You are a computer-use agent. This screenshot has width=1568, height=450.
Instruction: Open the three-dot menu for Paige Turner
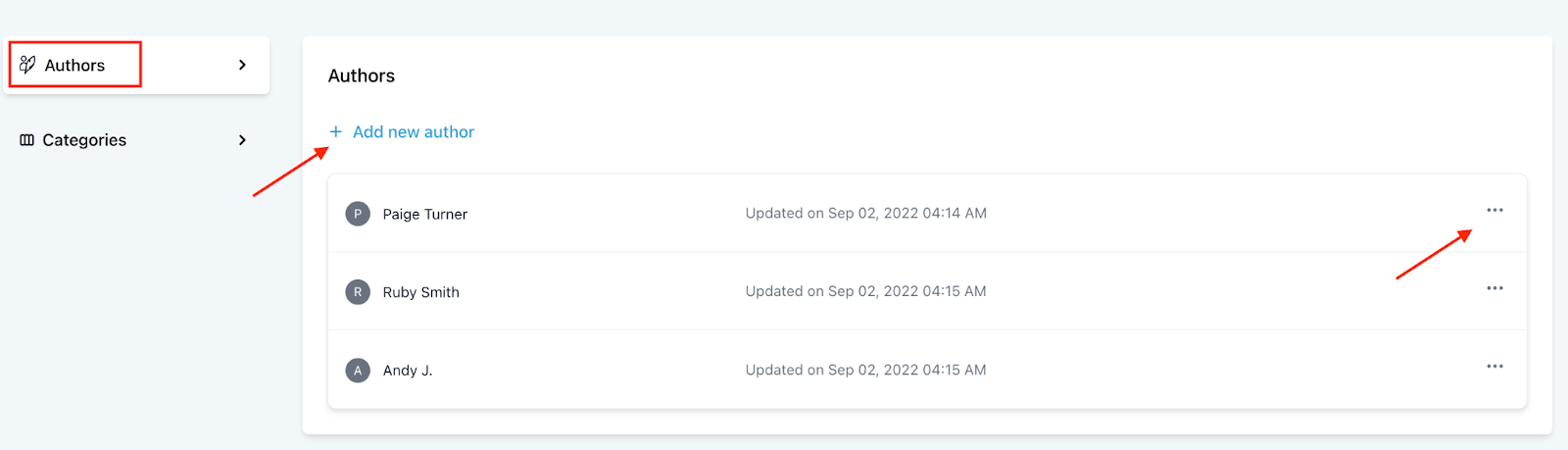coord(1494,211)
